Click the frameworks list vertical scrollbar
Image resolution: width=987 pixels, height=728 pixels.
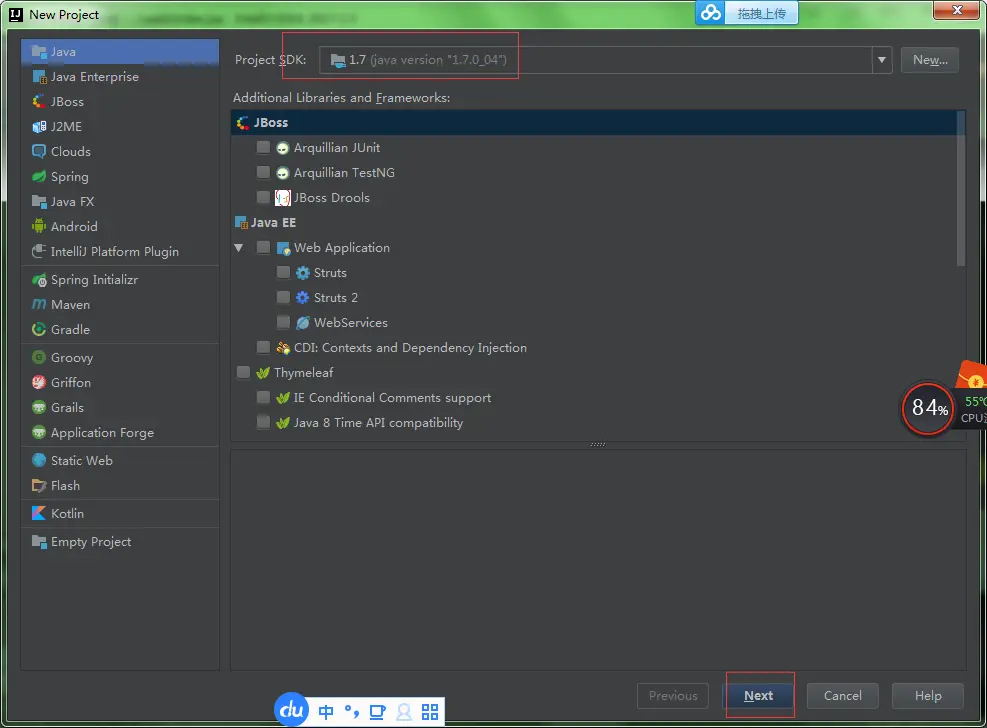pos(961,189)
